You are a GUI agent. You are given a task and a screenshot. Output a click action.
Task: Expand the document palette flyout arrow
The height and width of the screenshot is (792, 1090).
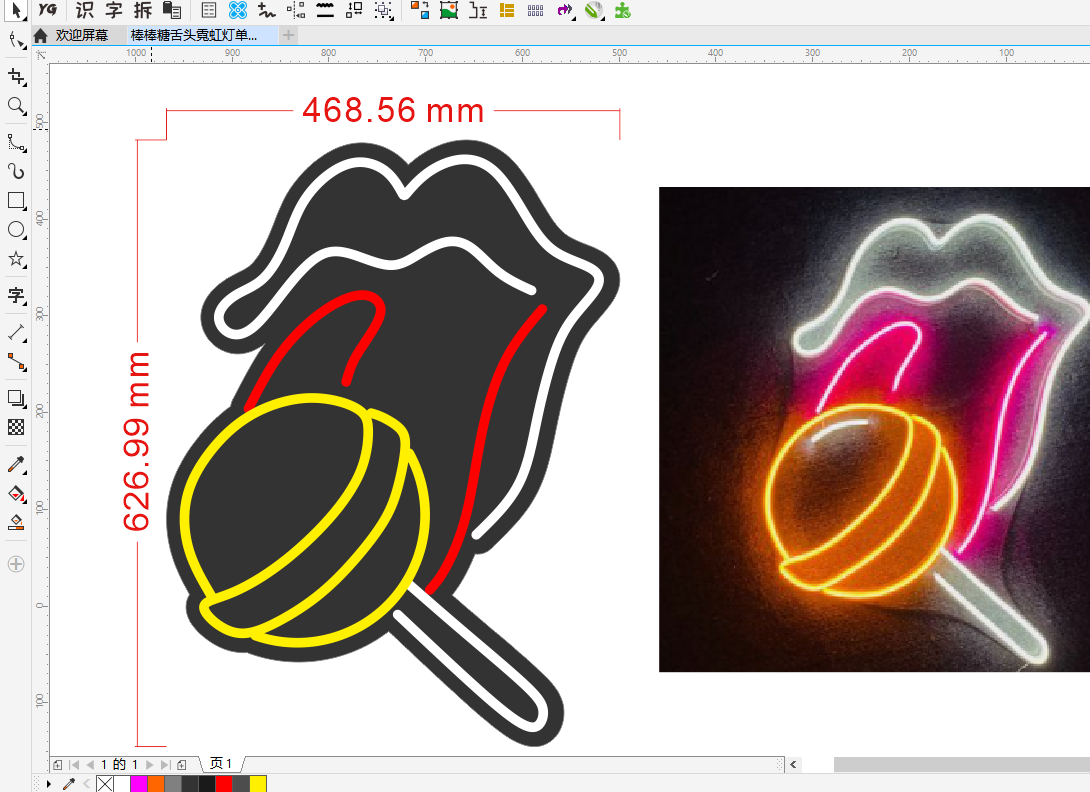[x=49, y=784]
